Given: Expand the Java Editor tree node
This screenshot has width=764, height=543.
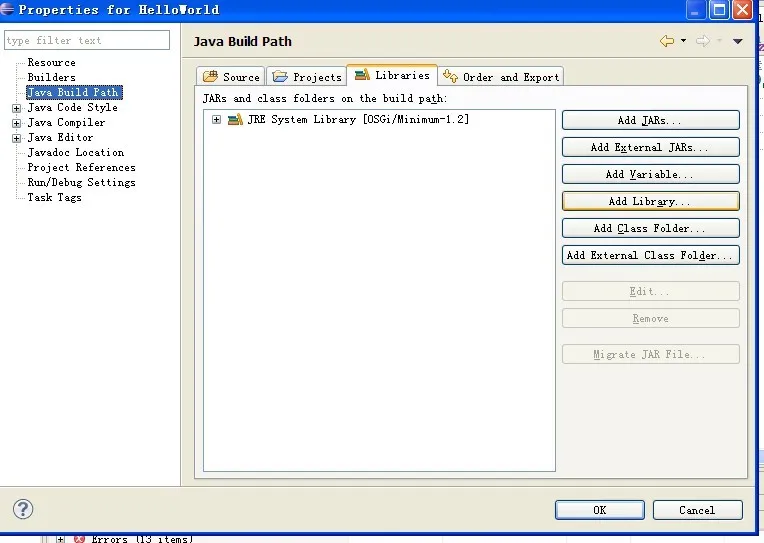Looking at the screenshot, I should click(17, 138).
